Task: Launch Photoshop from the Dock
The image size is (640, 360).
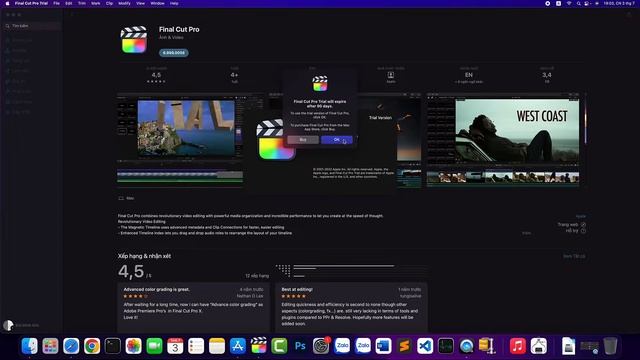Action: point(300,346)
